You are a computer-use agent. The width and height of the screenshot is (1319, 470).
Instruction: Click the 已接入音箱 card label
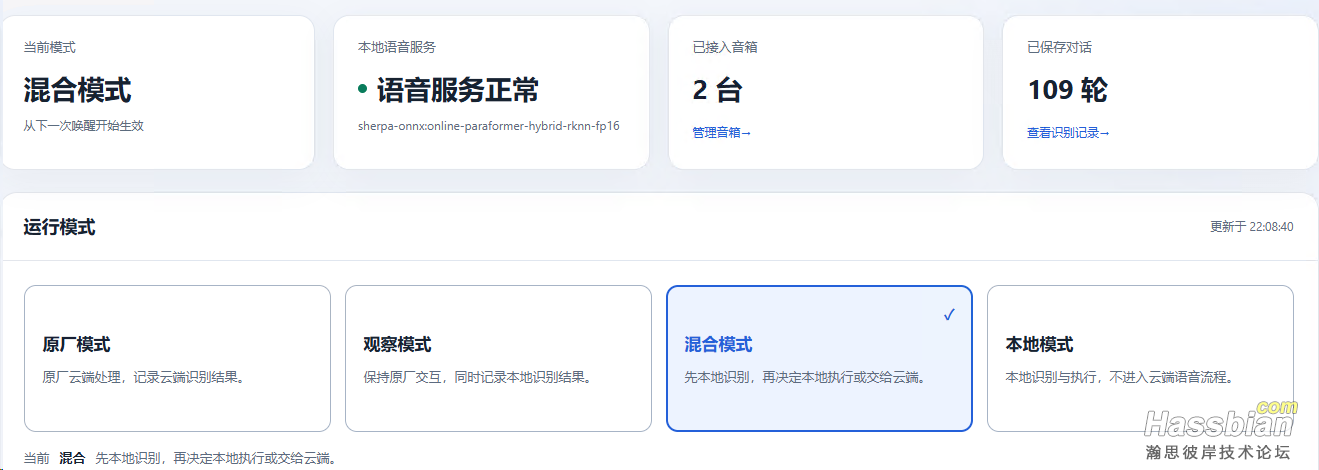pyautogui.click(x=725, y=47)
